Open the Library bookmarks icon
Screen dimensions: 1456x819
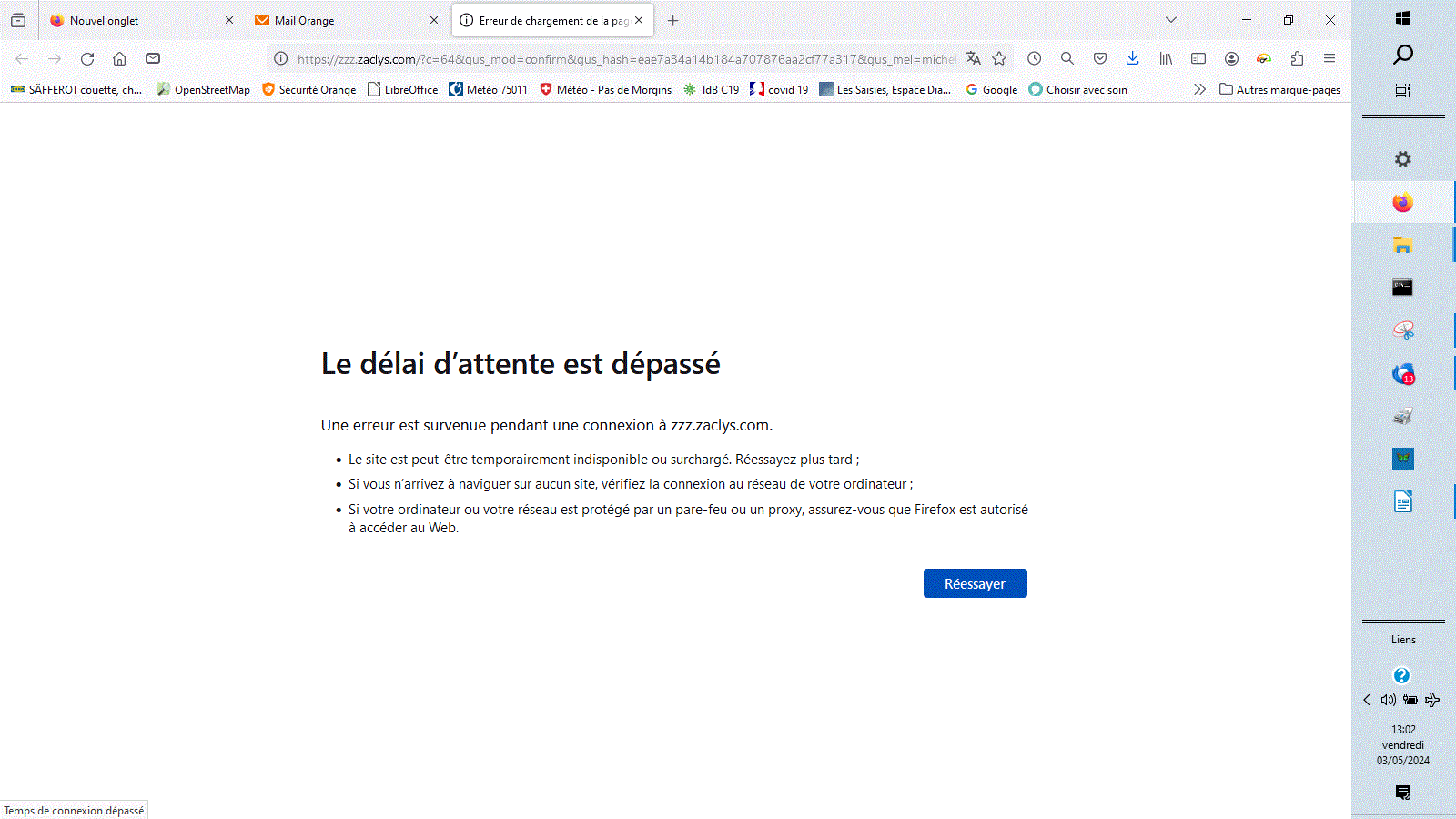[1166, 58]
